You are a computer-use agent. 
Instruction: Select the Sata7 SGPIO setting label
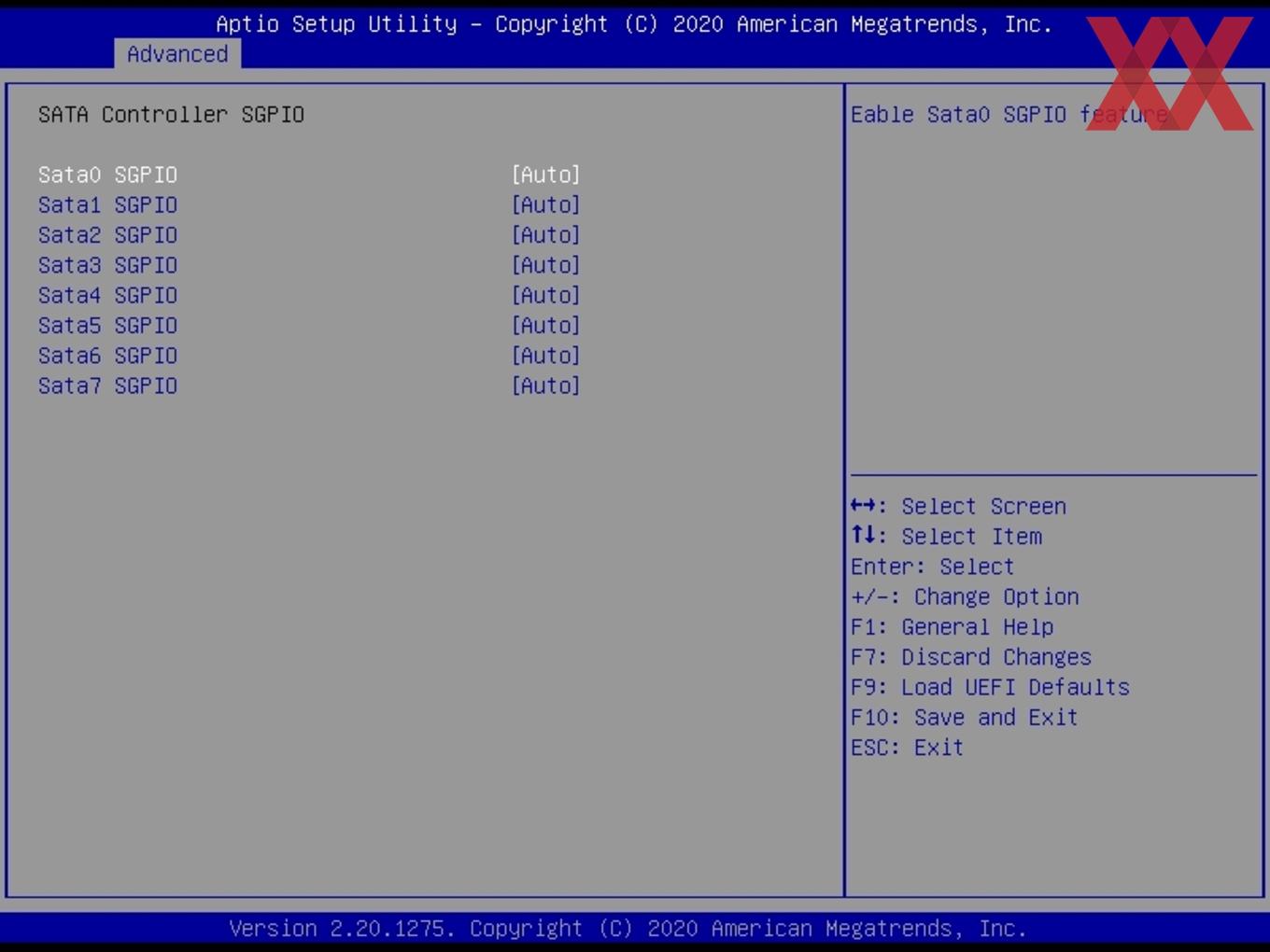click(x=107, y=385)
